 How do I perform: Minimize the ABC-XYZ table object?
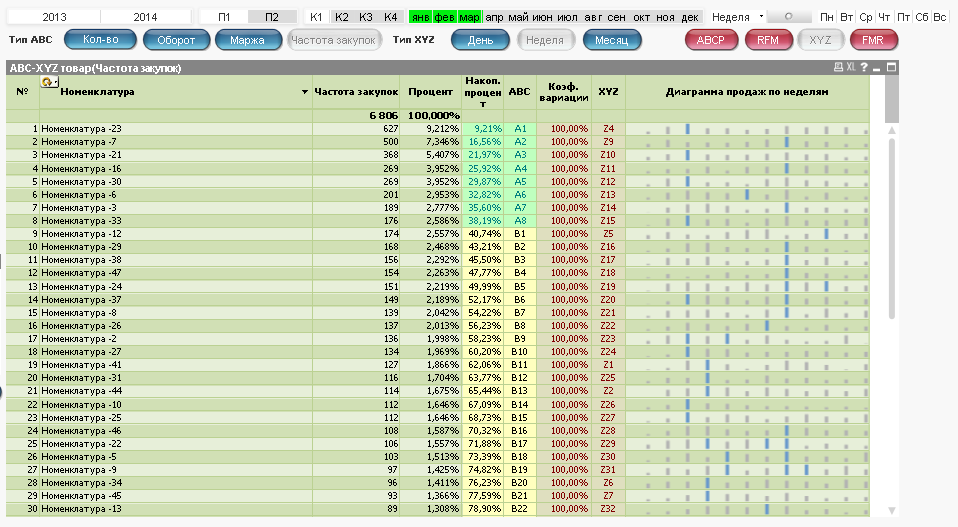(877, 68)
